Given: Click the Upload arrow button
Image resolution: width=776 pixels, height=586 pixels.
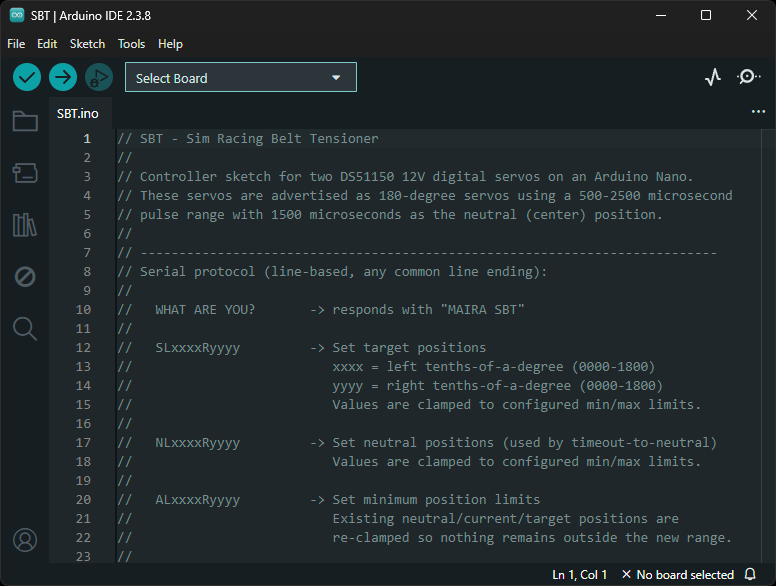Looking at the screenshot, I should pyautogui.click(x=63, y=77).
